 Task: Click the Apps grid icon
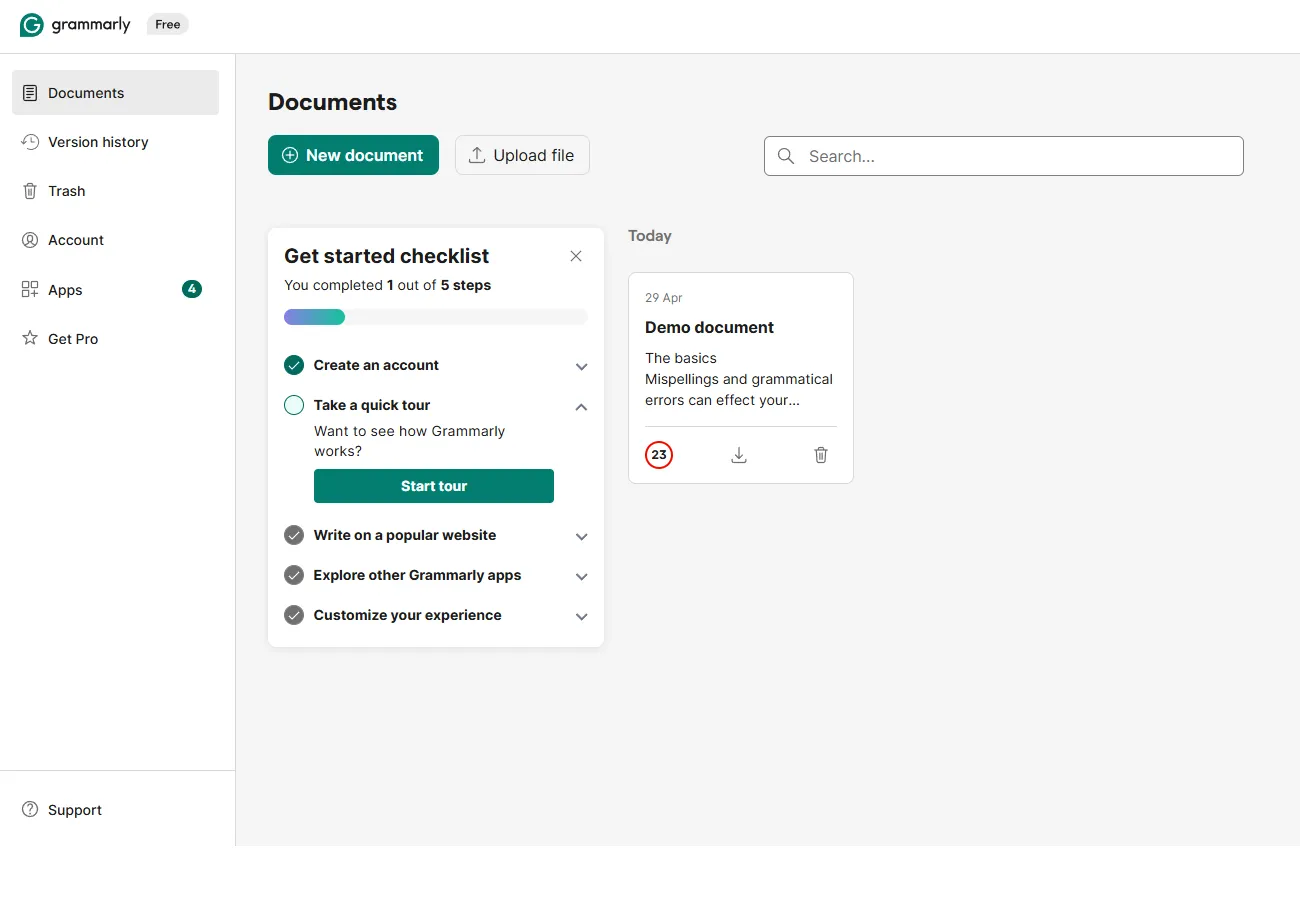tap(30, 290)
